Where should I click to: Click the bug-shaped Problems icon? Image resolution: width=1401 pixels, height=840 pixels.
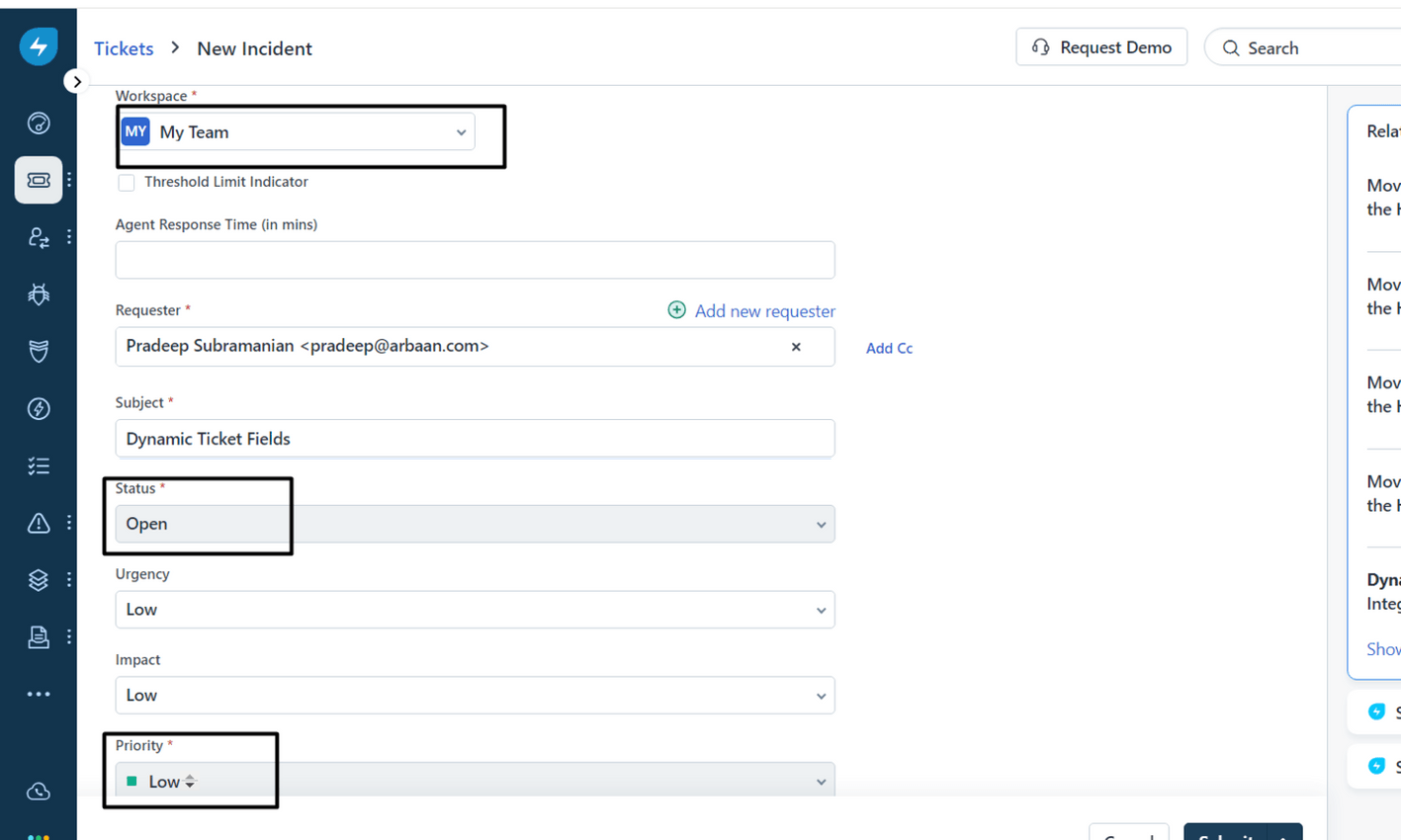(38, 294)
